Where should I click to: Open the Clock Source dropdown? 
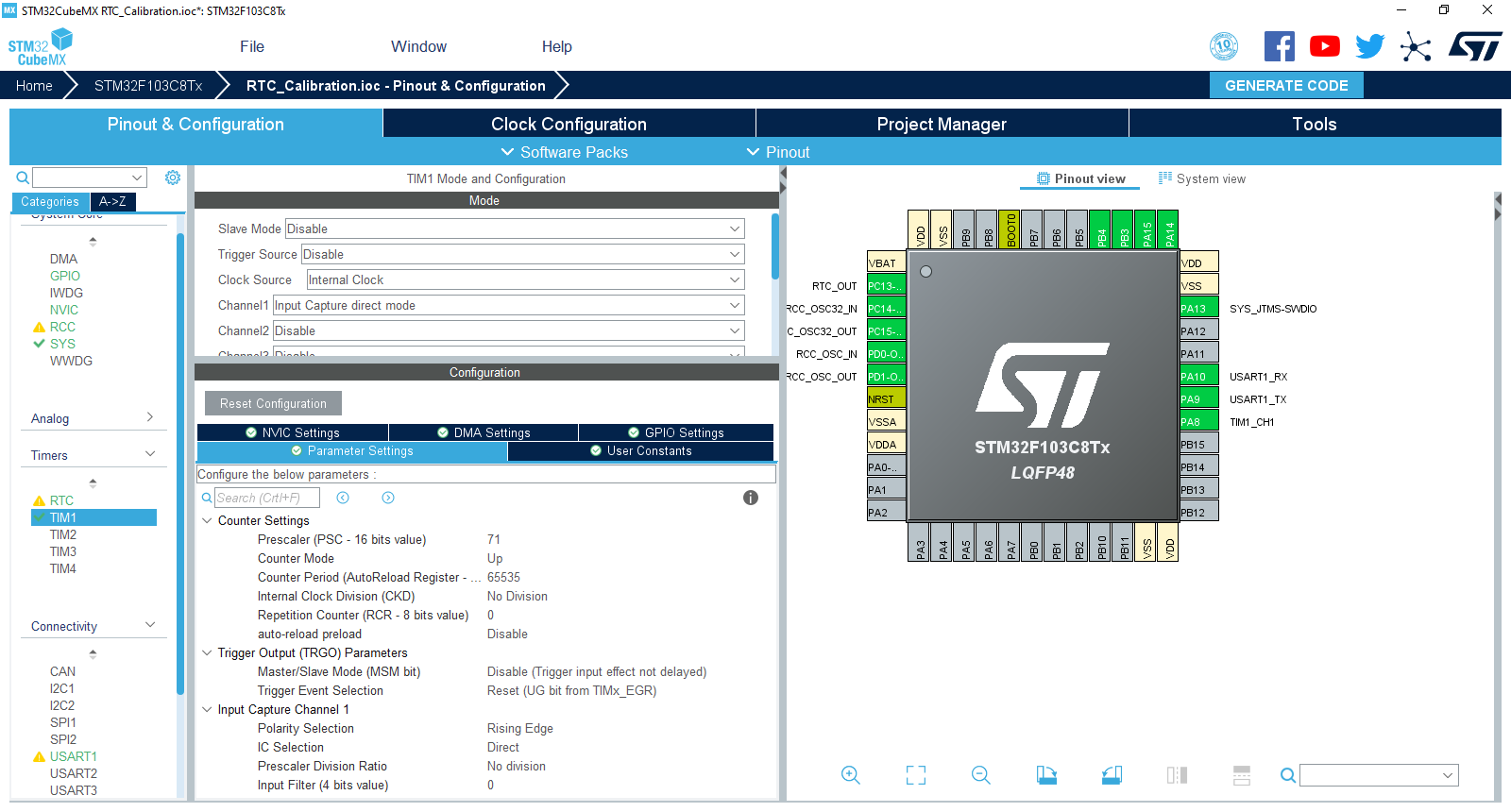click(526, 279)
